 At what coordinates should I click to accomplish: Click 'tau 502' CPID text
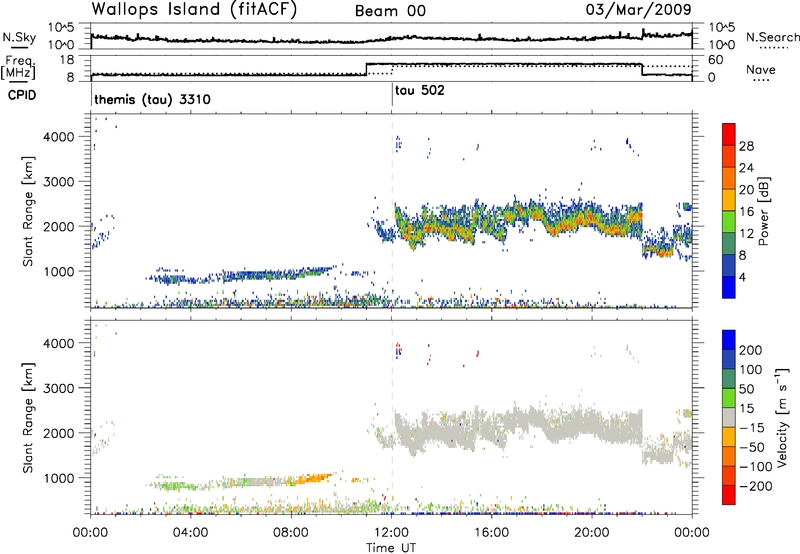tap(420, 90)
